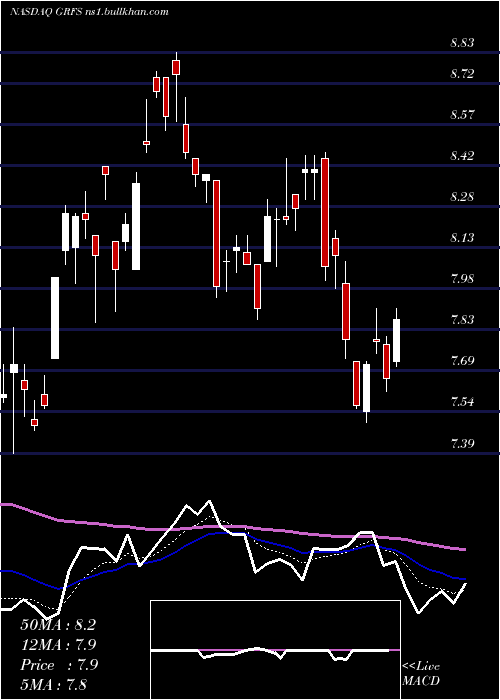The height and width of the screenshot is (700, 500).
Task: Click the 7.39 price axis label
Action: click(462, 443)
